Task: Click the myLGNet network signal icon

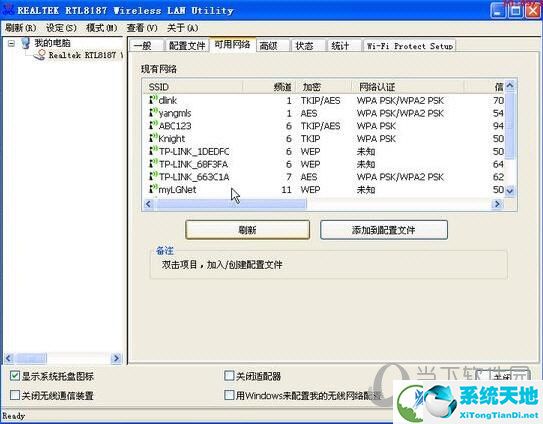Action: coord(153,189)
